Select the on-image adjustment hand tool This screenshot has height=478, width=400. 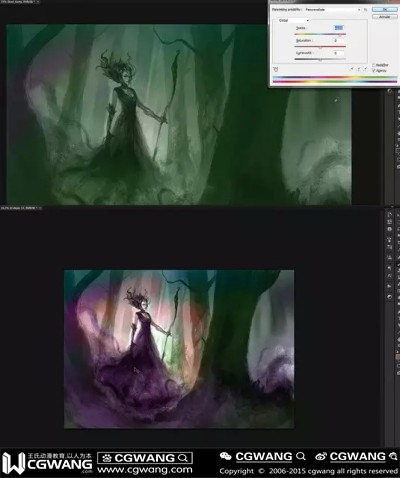(x=276, y=69)
